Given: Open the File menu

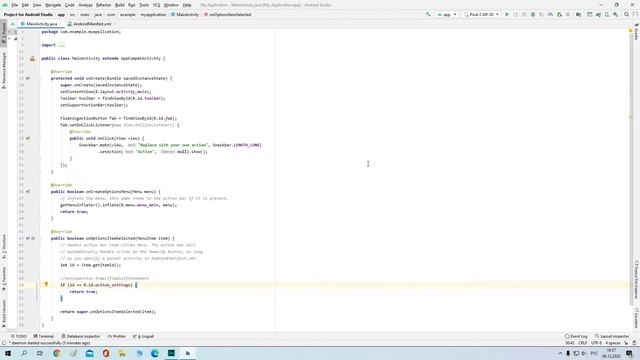Looking at the screenshot, I should (x=14, y=5).
